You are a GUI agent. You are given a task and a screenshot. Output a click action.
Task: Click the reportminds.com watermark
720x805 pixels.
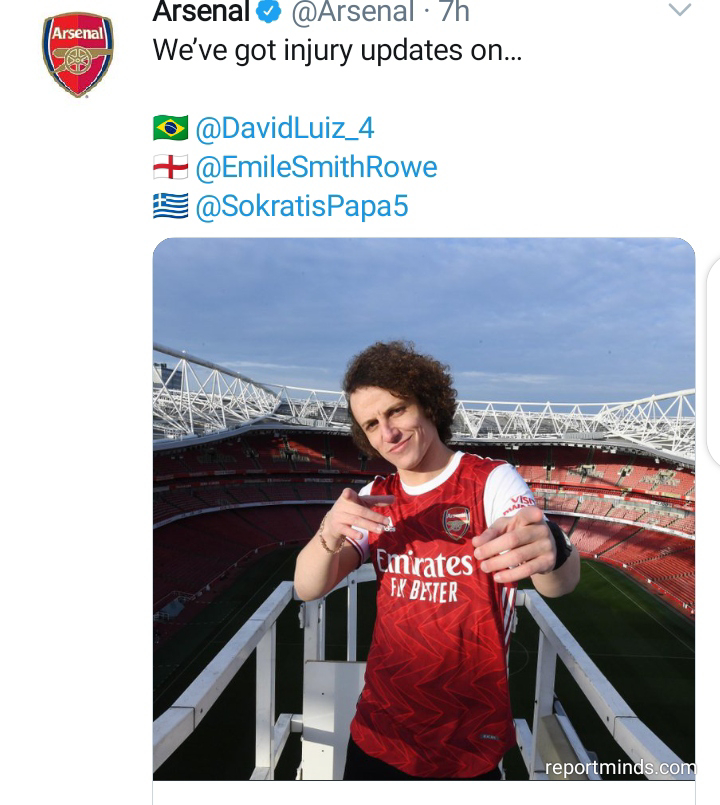click(x=619, y=767)
